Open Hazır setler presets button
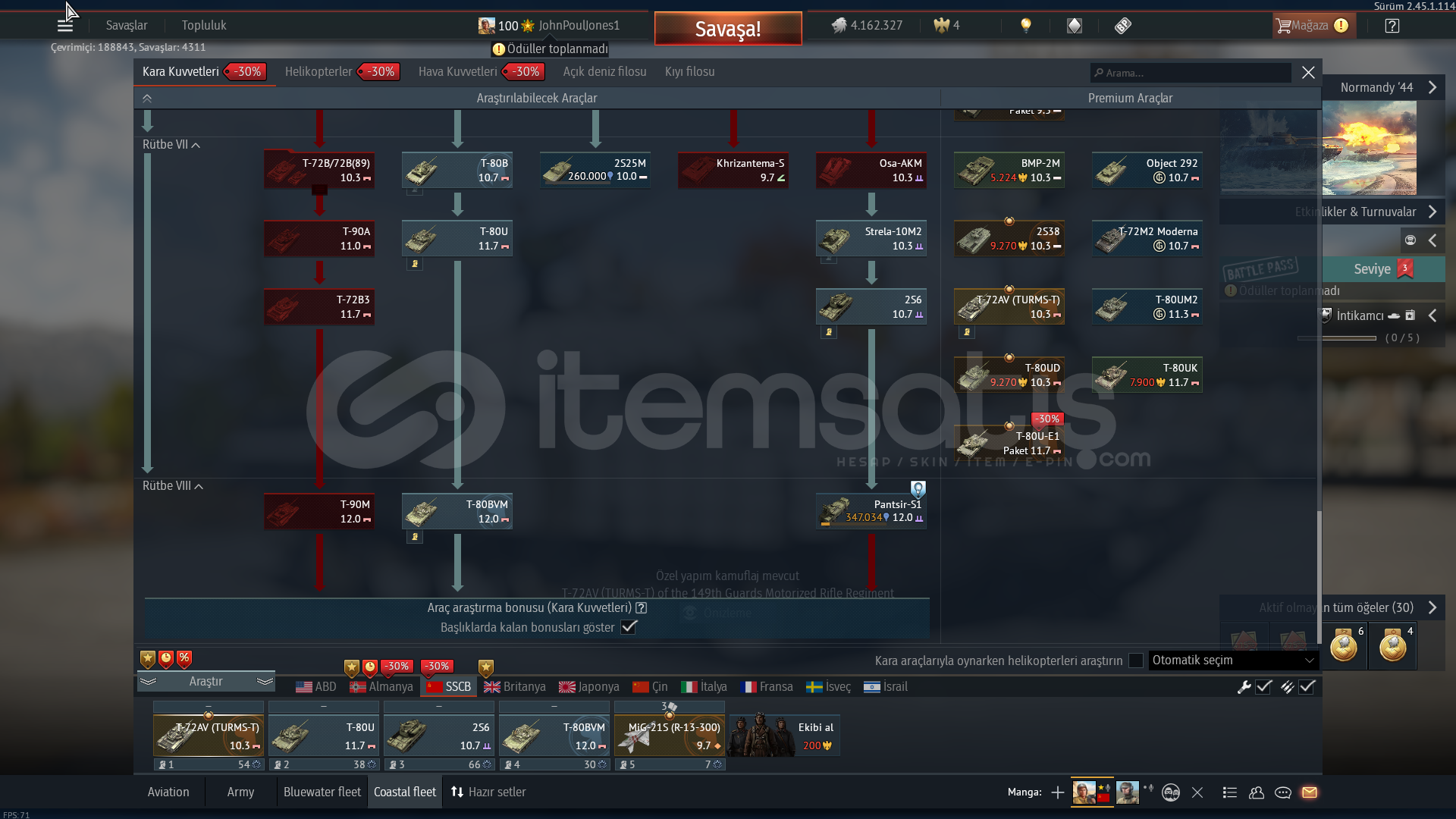This screenshot has height=819, width=1456. pyautogui.click(x=488, y=792)
